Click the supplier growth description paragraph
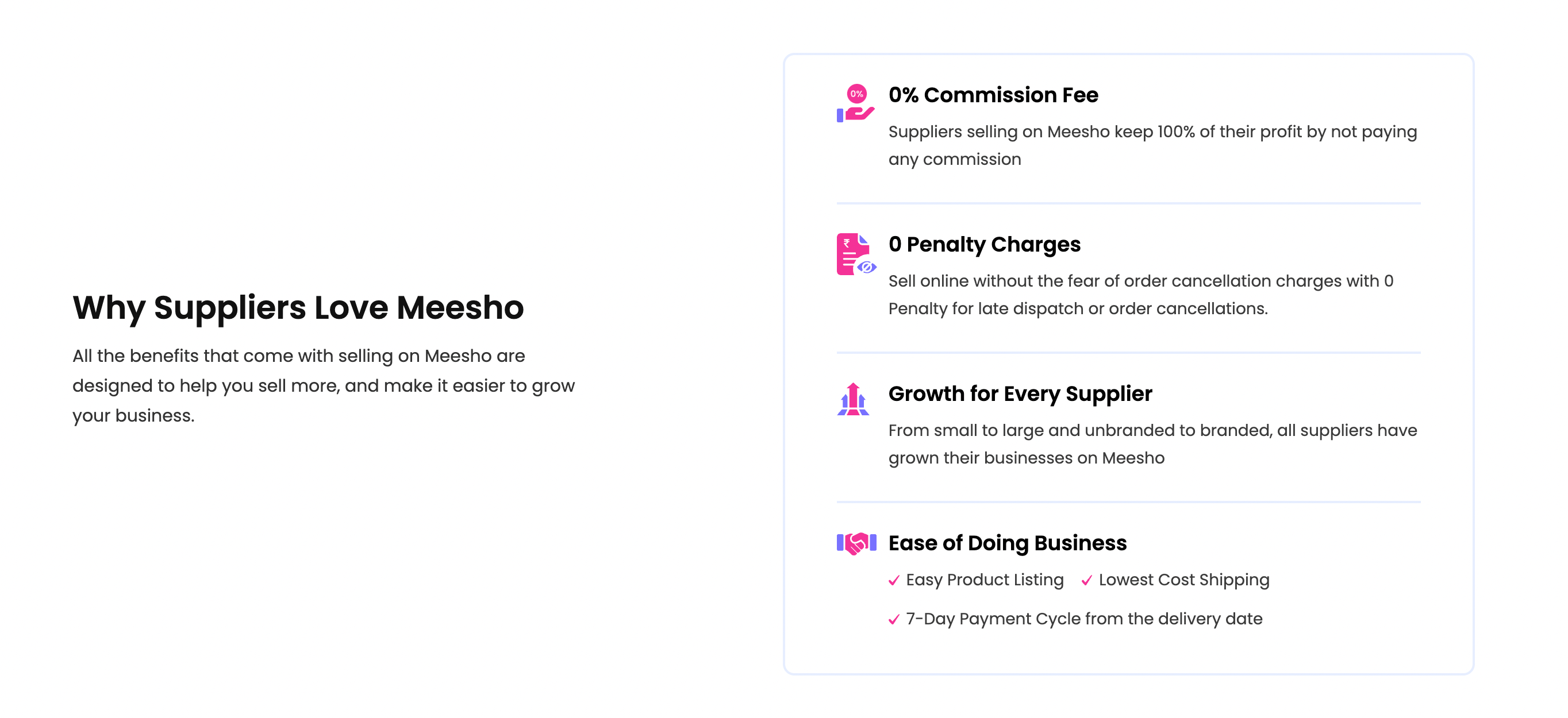The height and width of the screenshot is (718, 1568). coord(1152,444)
